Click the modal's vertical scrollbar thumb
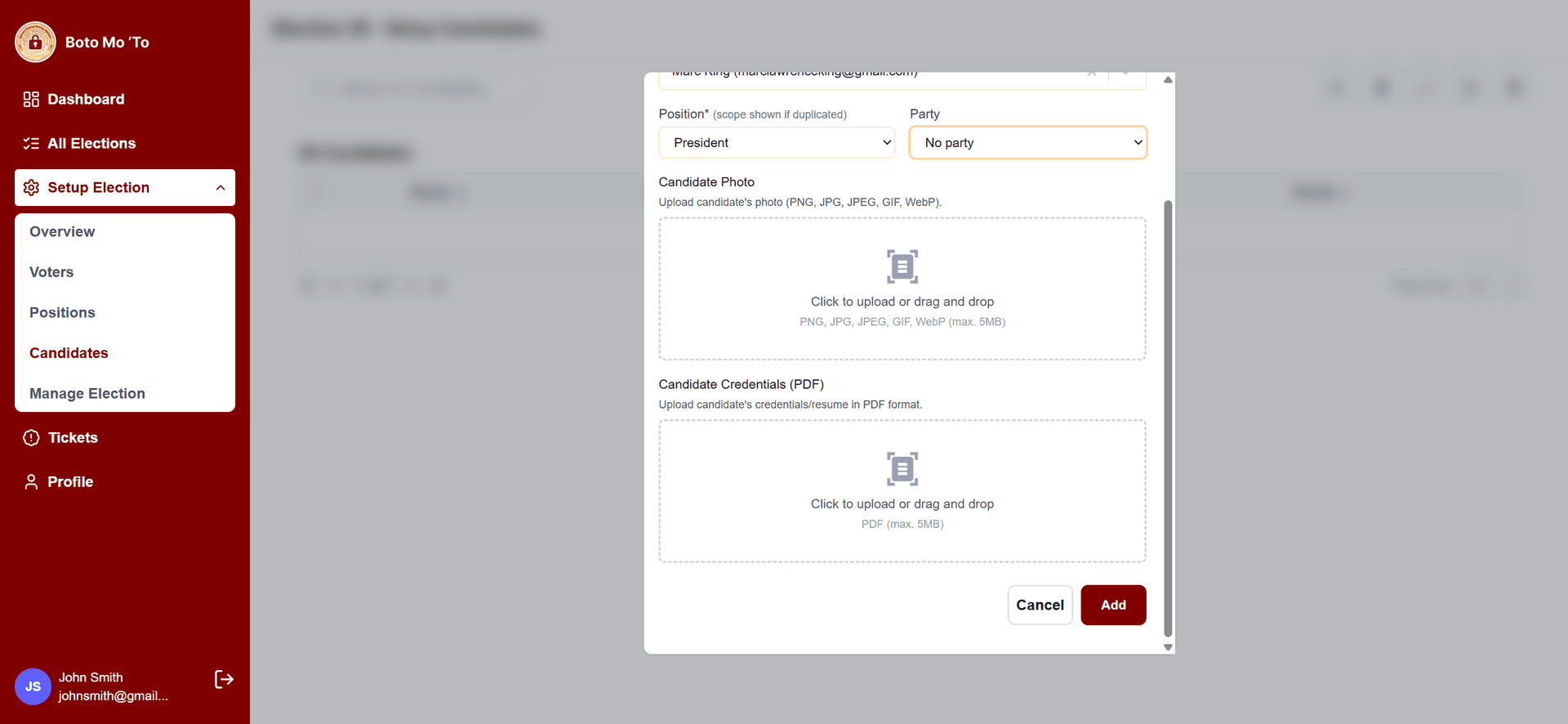This screenshot has height=724, width=1568. [1168, 417]
